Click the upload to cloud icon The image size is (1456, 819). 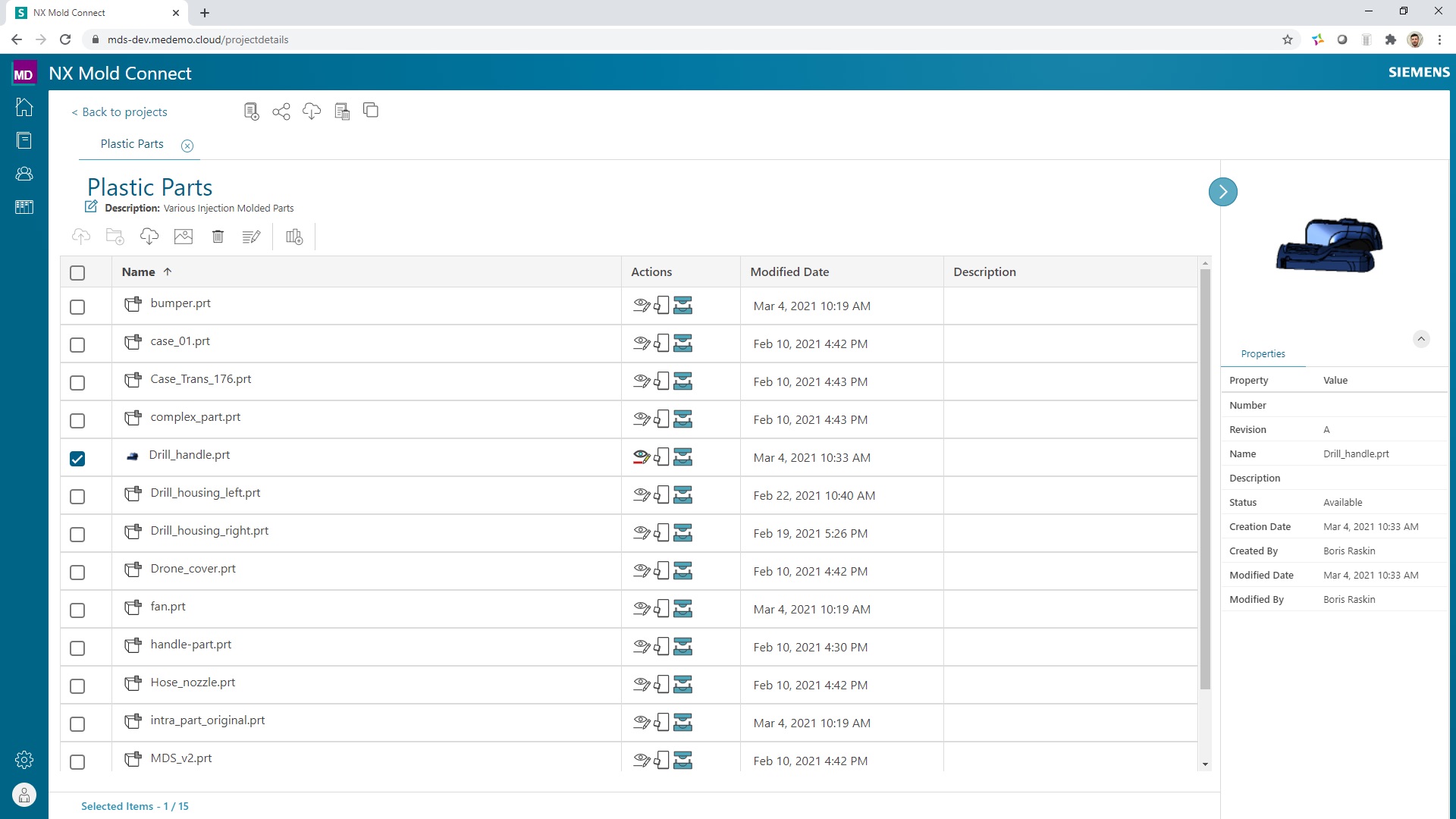click(81, 237)
